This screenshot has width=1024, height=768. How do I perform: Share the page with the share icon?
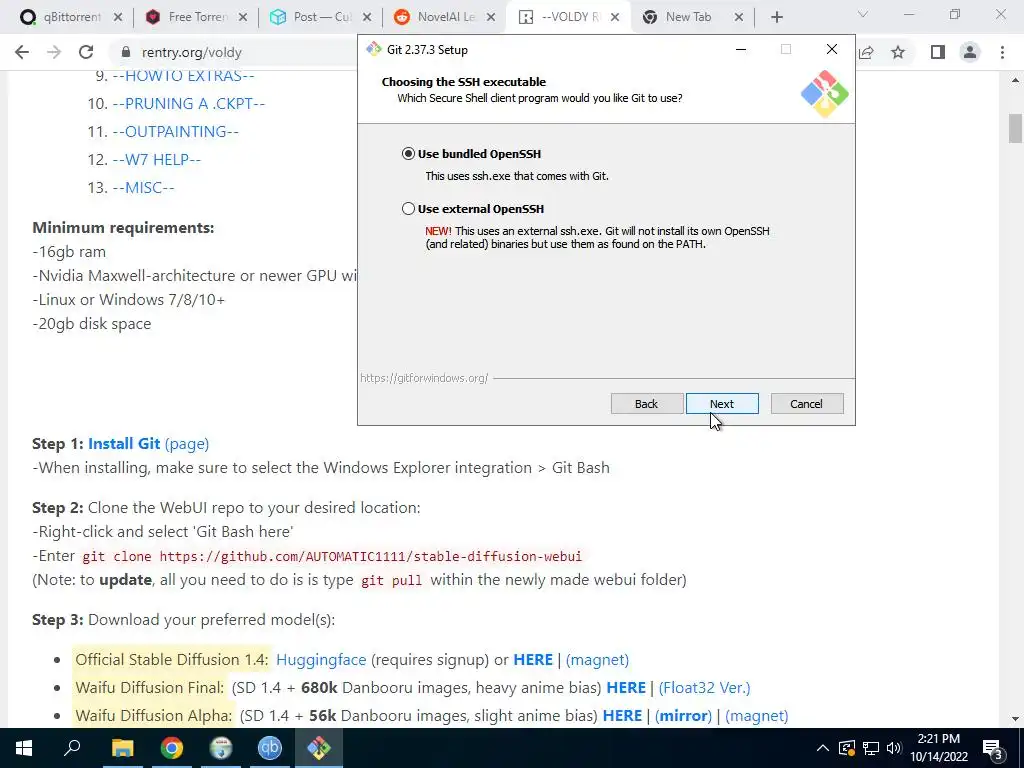[866, 52]
